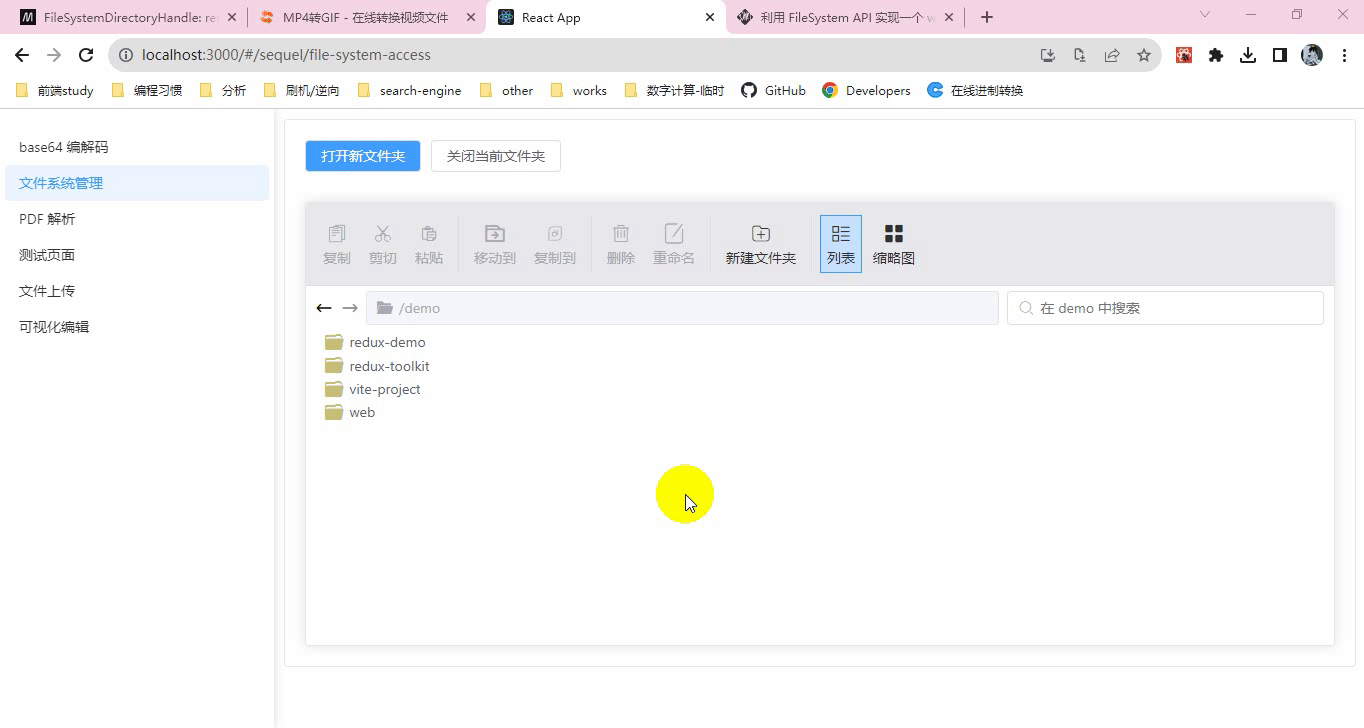Click the Copy (复制) toolbar icon
The height and width of the screenshot is (728, 1364).
(x=337, y=233)
